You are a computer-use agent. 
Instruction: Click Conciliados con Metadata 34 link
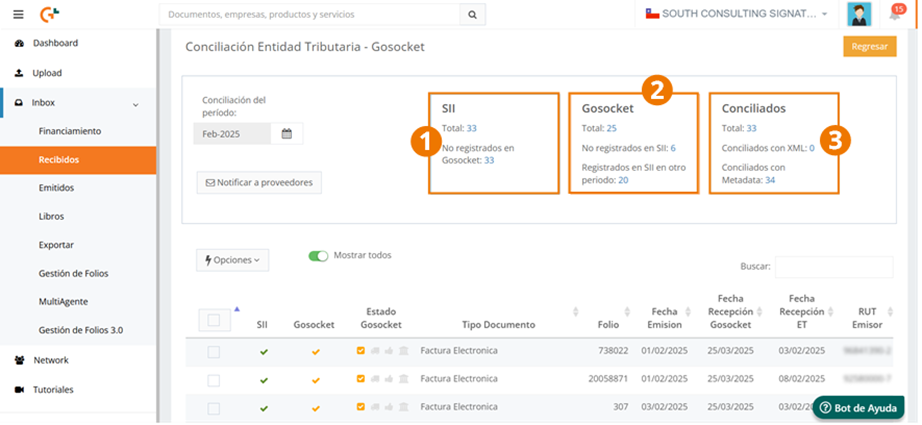pos(770,180)
